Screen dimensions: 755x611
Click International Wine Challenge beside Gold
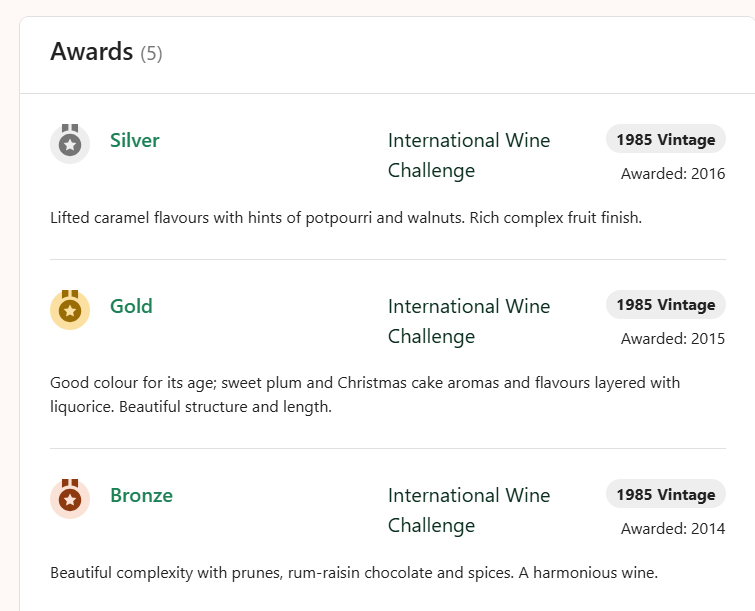click(469, 321)
